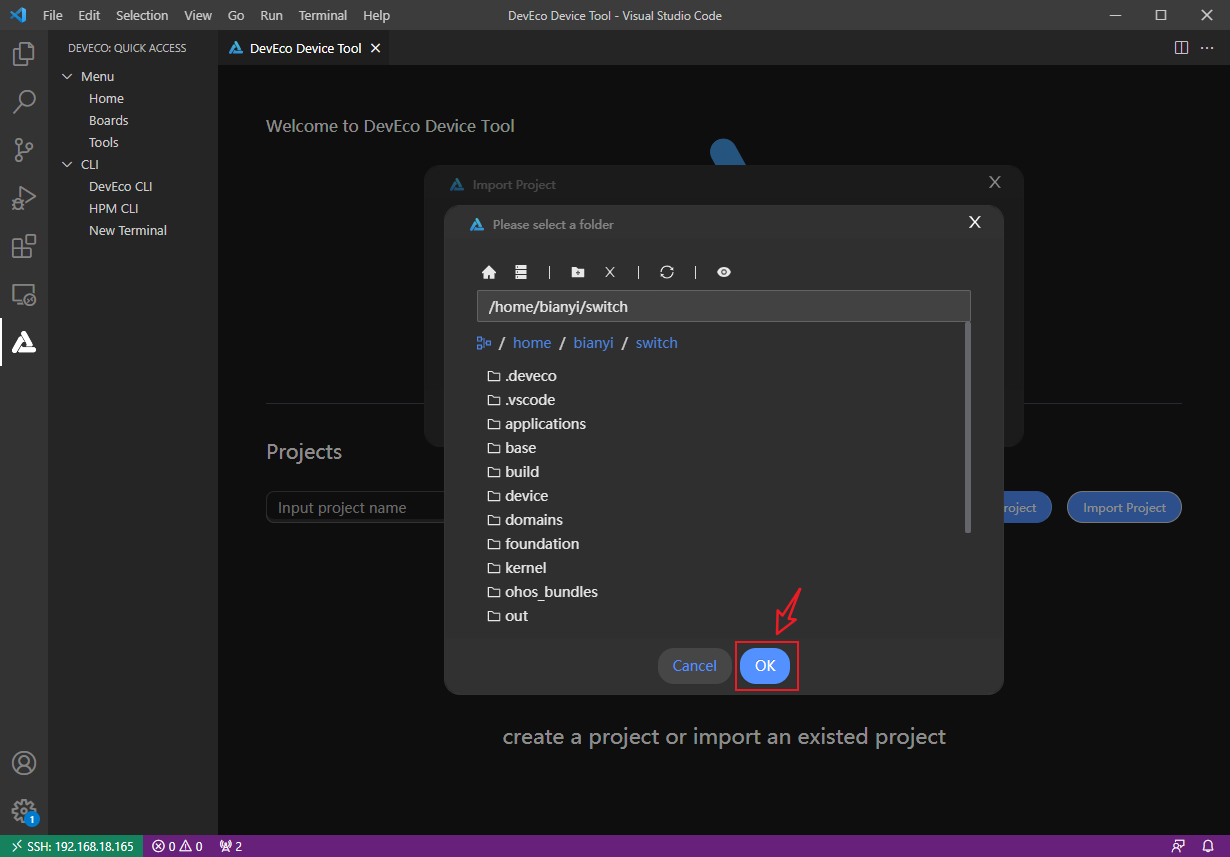Open the Go menu
Screen dimensions: 1230x857
tap(236, 16)
